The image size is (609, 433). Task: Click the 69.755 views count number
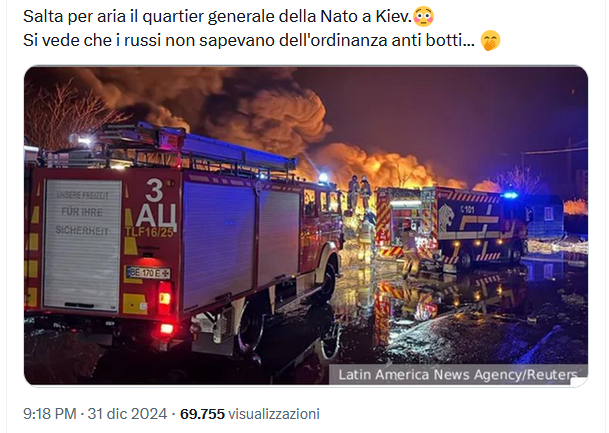202,414
